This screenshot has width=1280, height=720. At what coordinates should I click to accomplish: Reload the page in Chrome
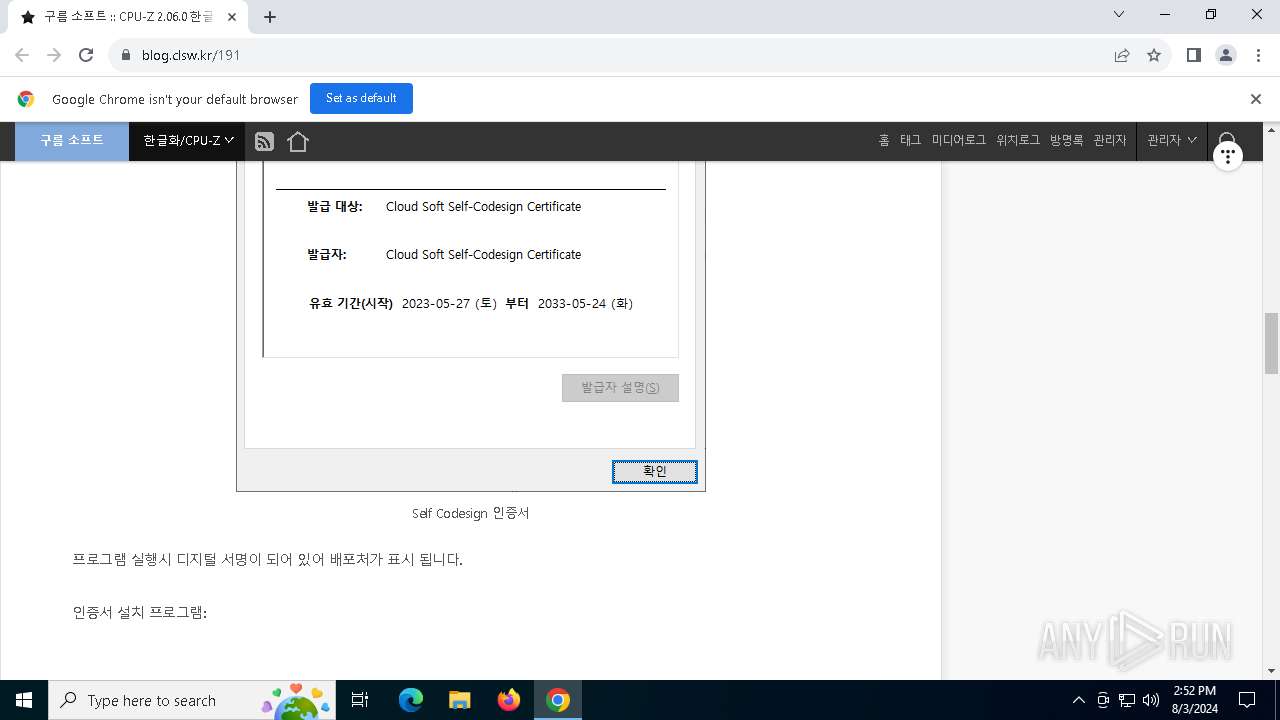pos(86,55)
